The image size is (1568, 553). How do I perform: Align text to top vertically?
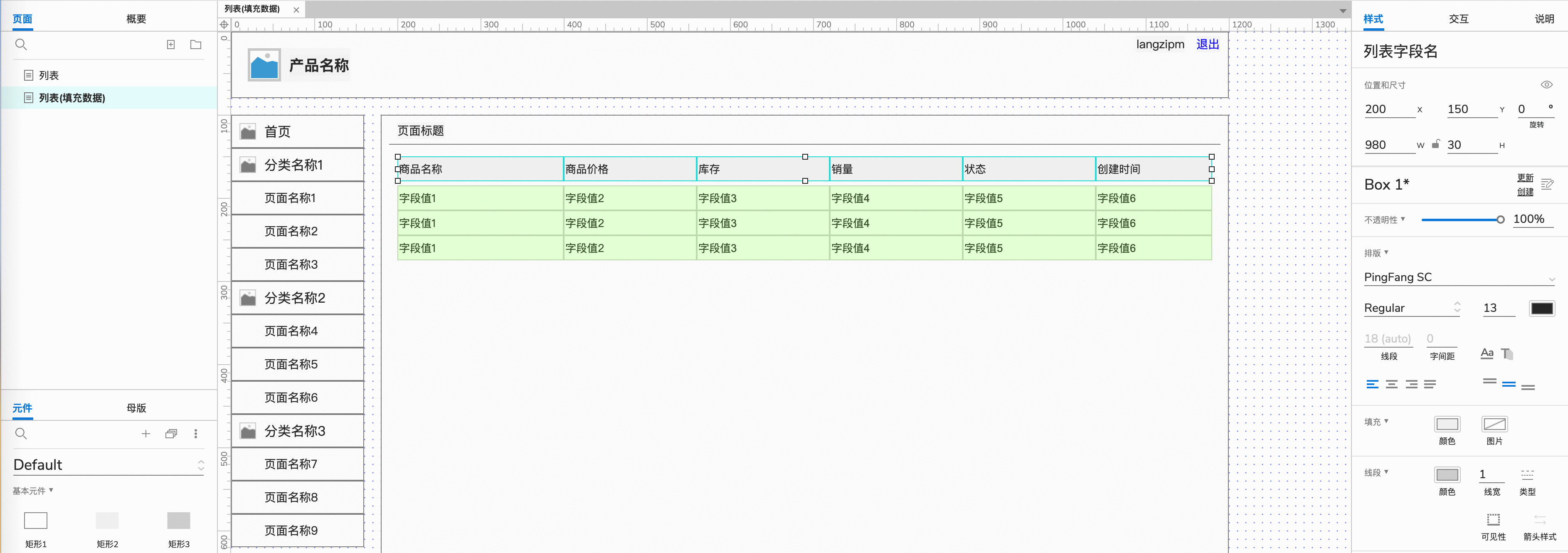(x=1489, y=382)
